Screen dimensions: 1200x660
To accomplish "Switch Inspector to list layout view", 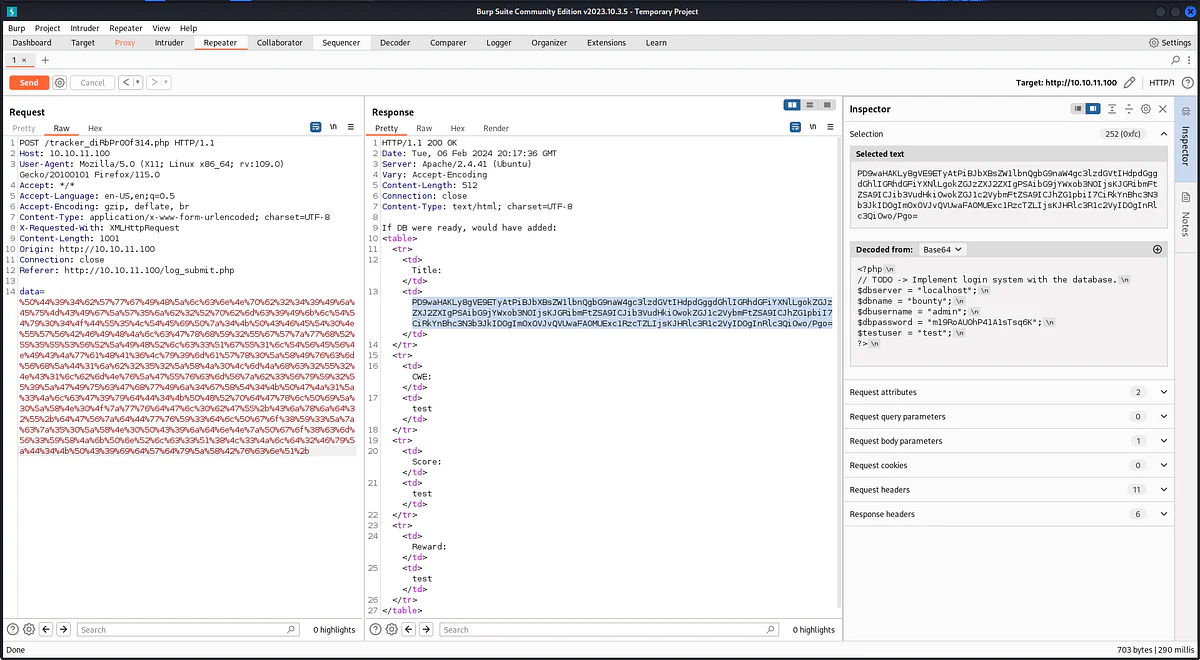I will [x=1079, y=109].
